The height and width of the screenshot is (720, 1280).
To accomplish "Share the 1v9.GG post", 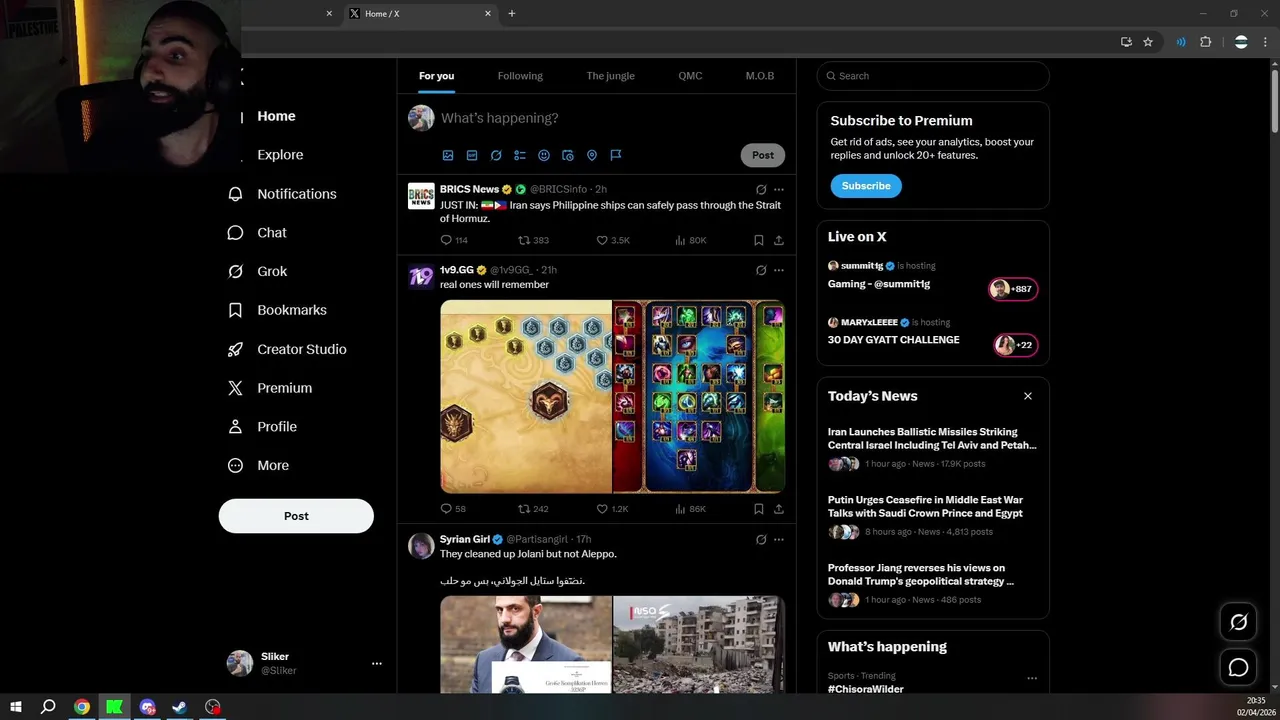I will point(779,509).
